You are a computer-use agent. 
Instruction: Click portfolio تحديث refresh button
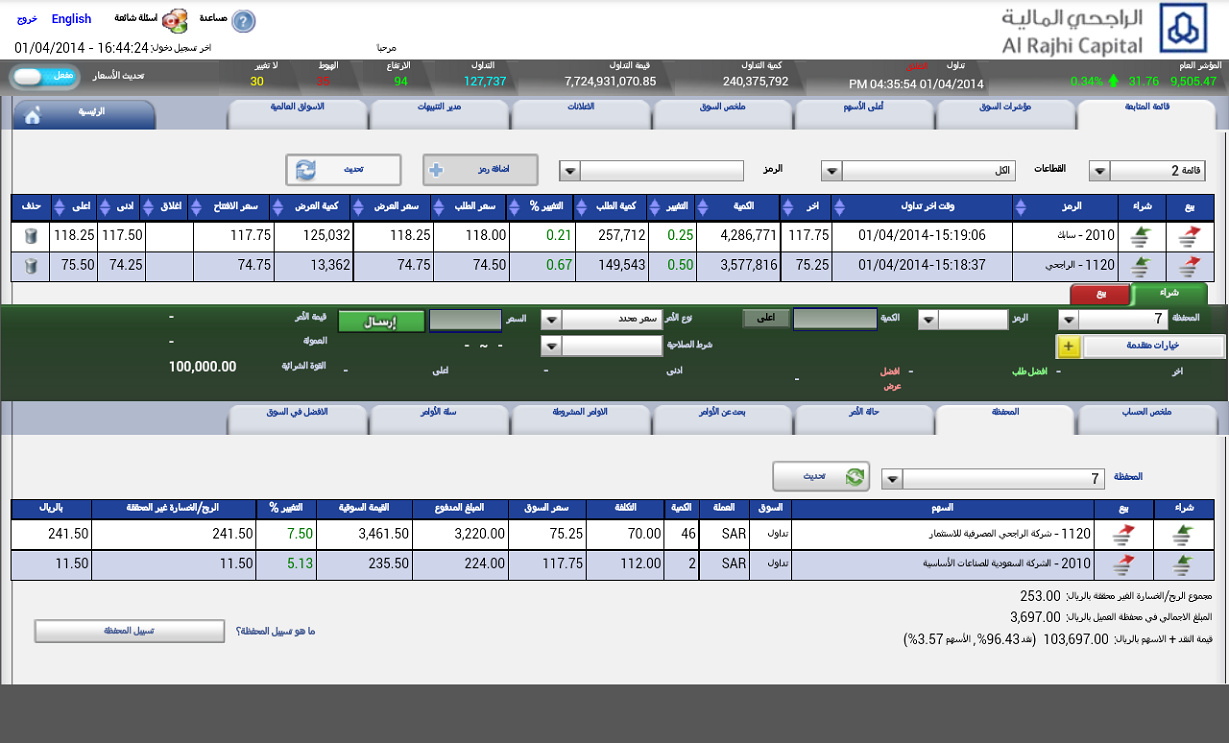pyautogui.click(x=821, y=477)
